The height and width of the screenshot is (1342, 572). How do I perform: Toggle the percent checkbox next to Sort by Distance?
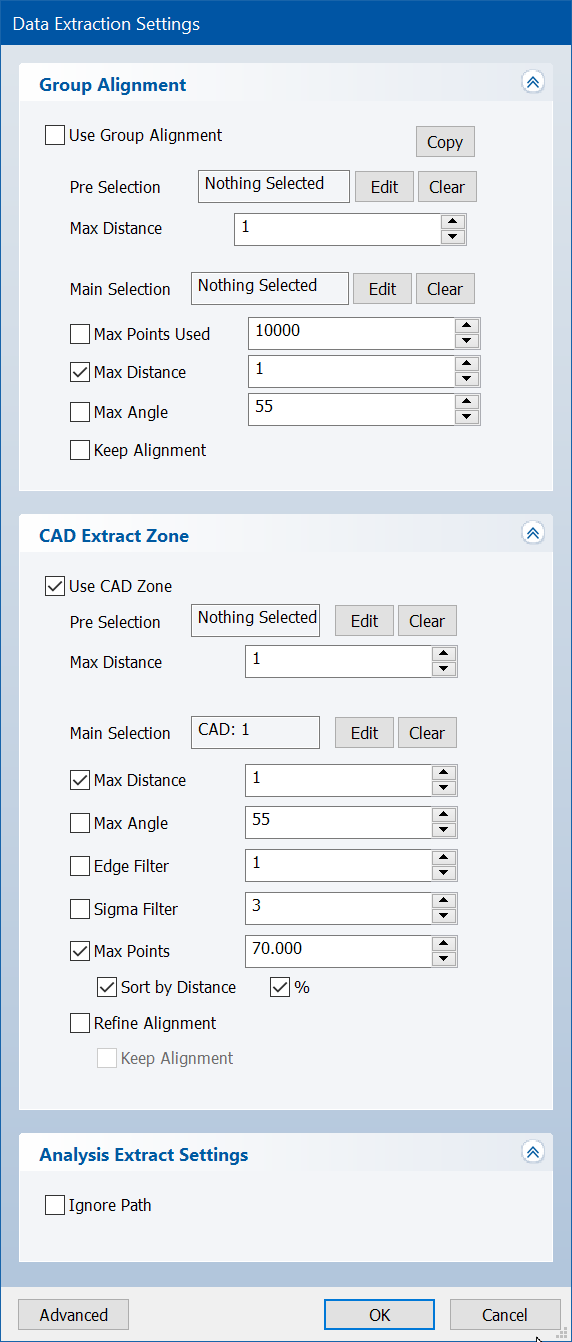tap(280, 987)
